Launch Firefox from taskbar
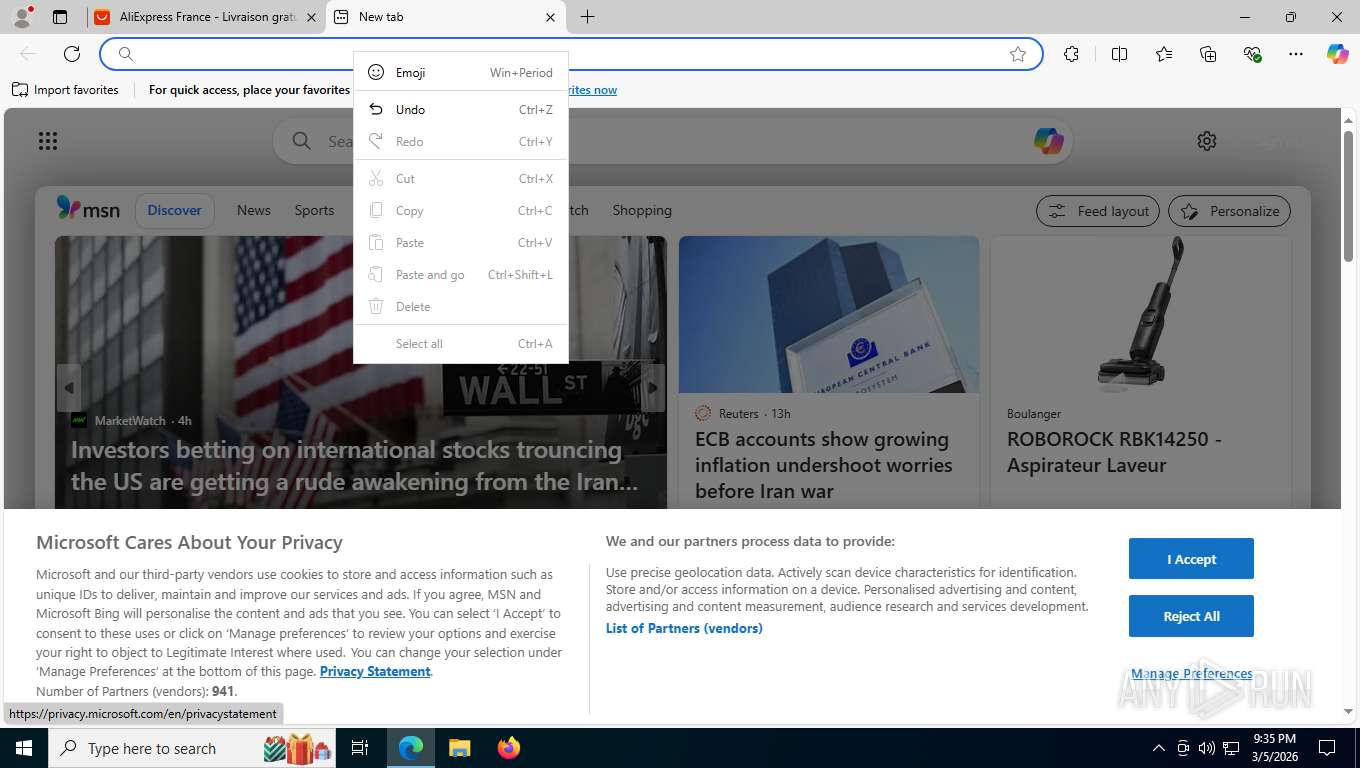Screen dimensions: 1360x768 point(509,748)
